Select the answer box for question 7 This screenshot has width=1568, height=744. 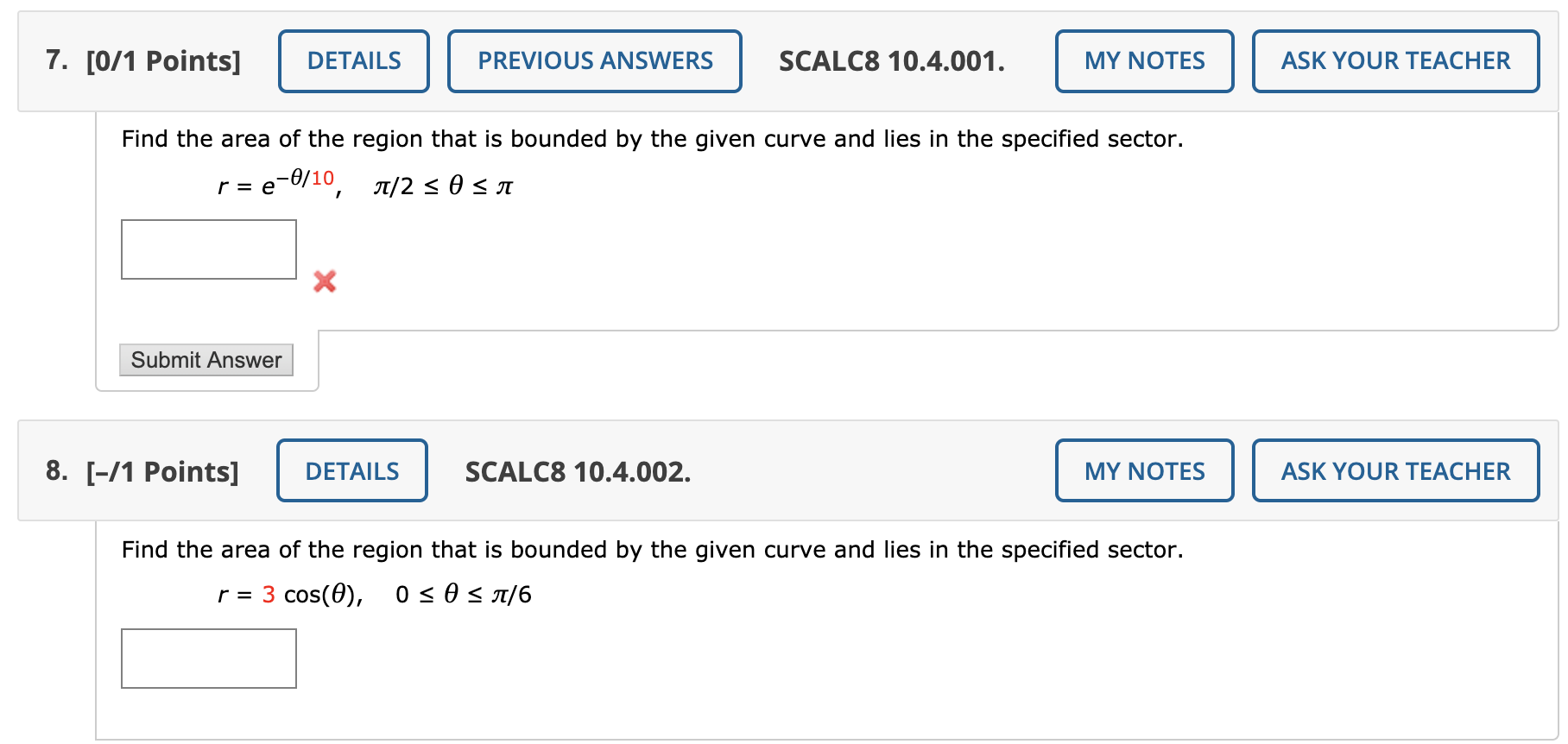pos(208,249)
